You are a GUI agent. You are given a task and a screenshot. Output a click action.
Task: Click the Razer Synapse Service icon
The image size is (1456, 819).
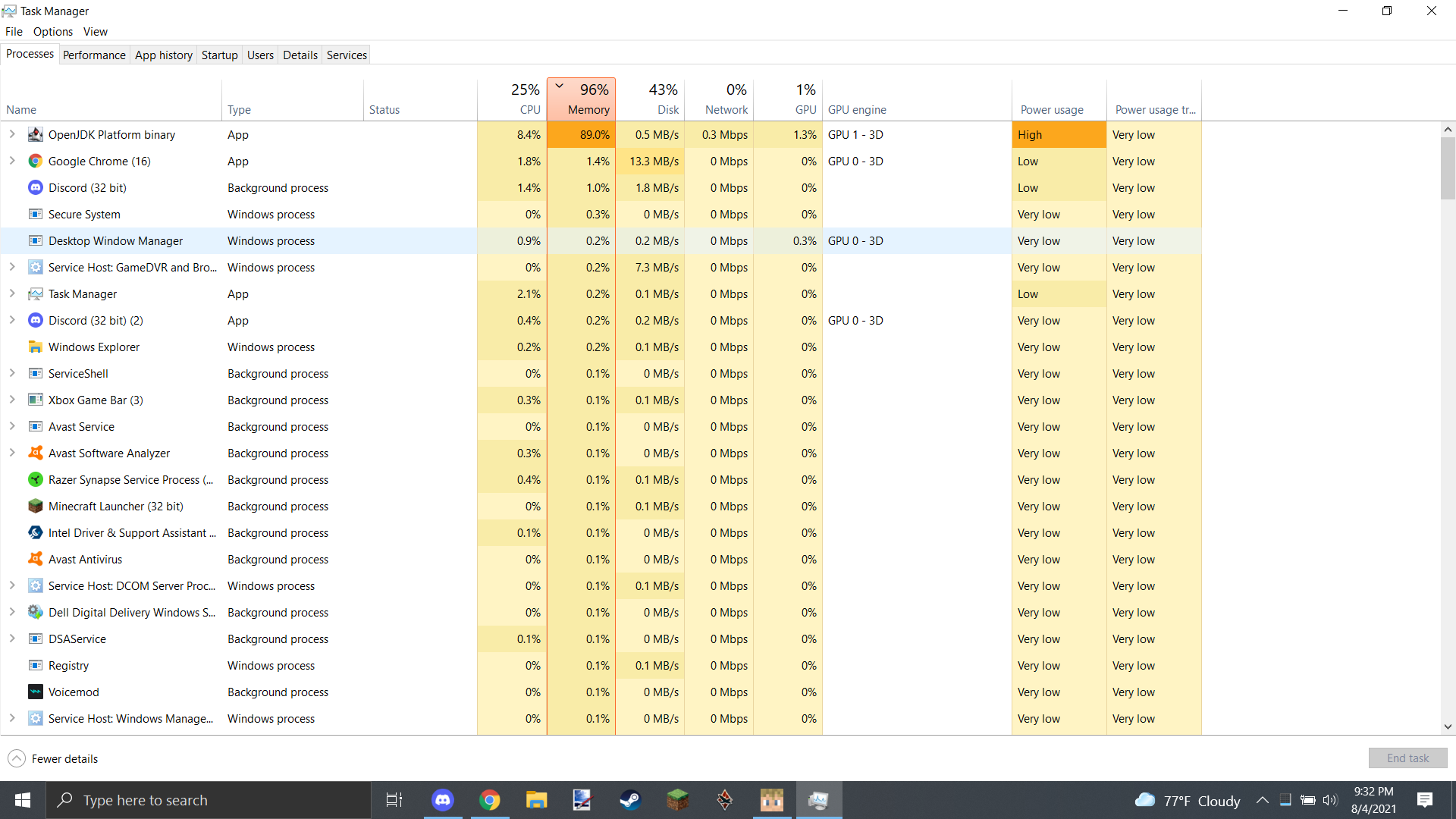click(35, 480)
